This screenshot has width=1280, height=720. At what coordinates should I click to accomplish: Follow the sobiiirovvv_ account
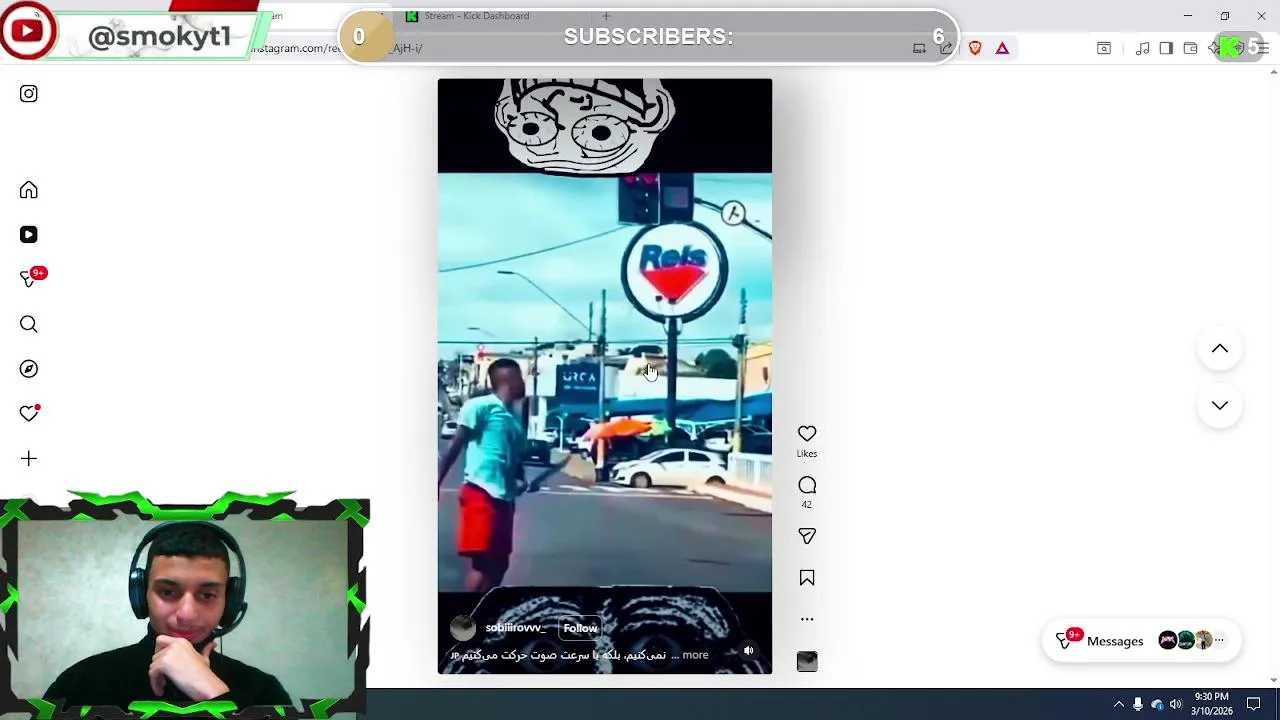coord(580,628)
